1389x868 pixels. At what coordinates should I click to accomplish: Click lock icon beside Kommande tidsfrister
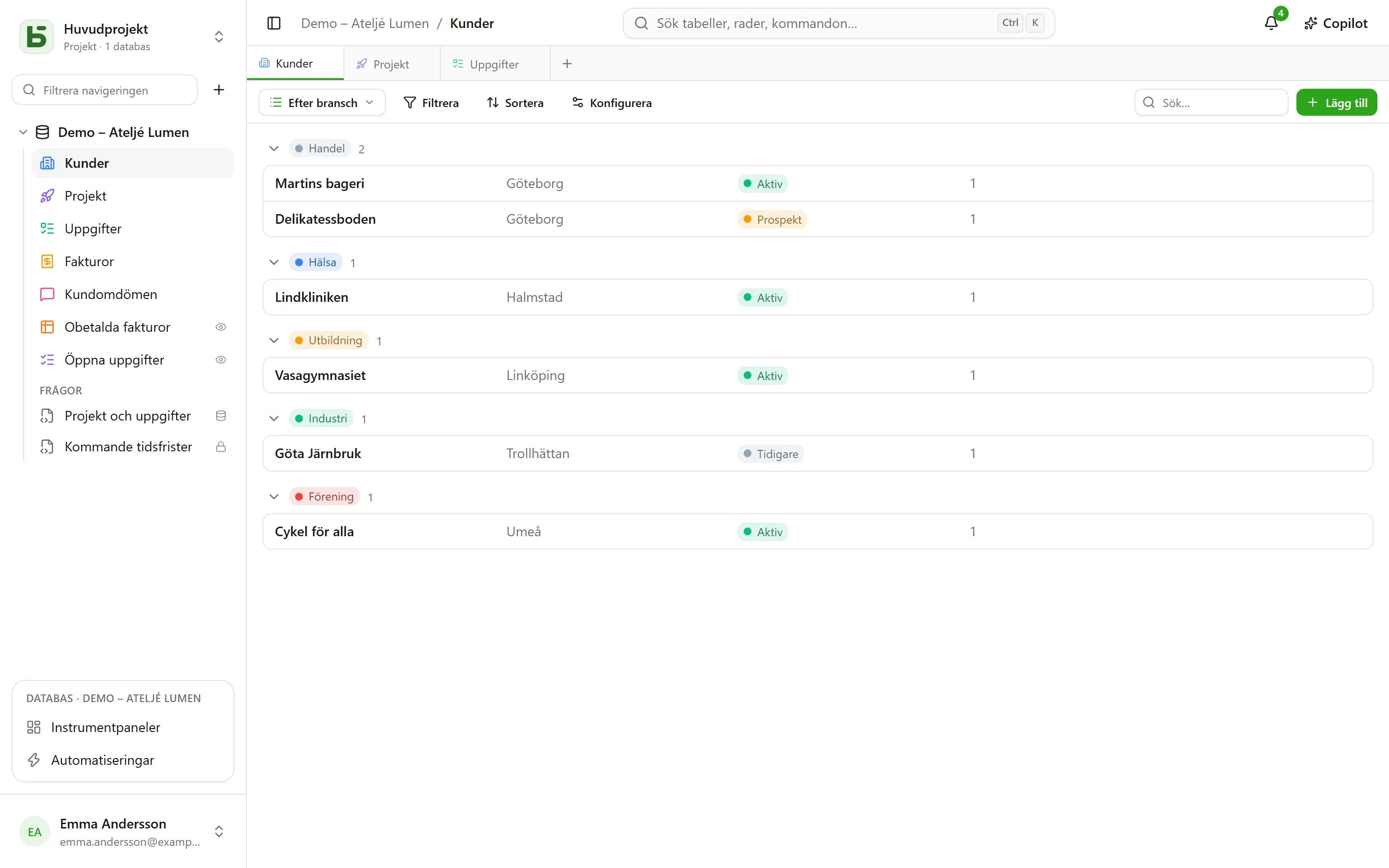coord(221,447)
